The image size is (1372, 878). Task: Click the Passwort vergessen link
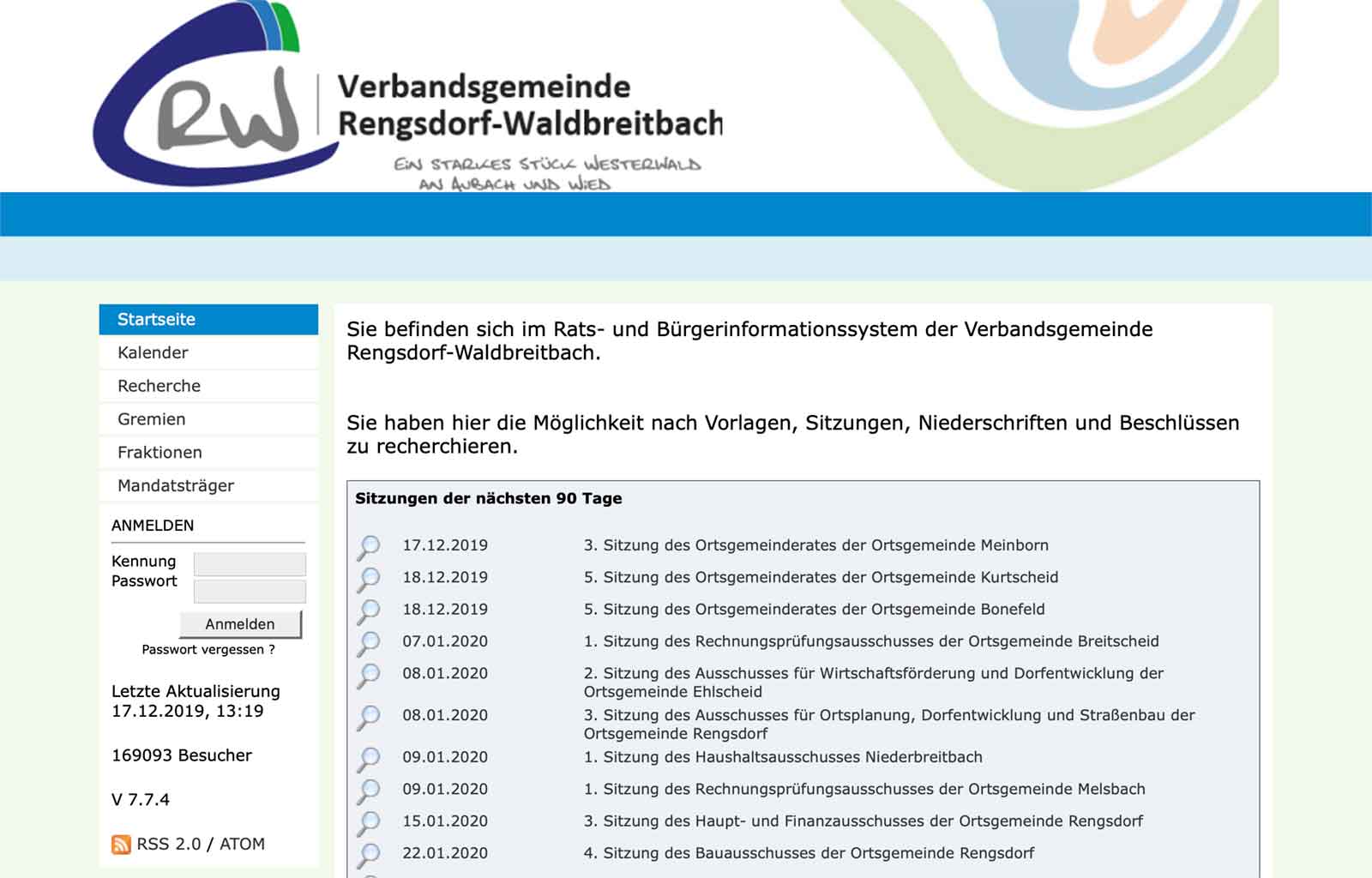(x=208, y=650)
